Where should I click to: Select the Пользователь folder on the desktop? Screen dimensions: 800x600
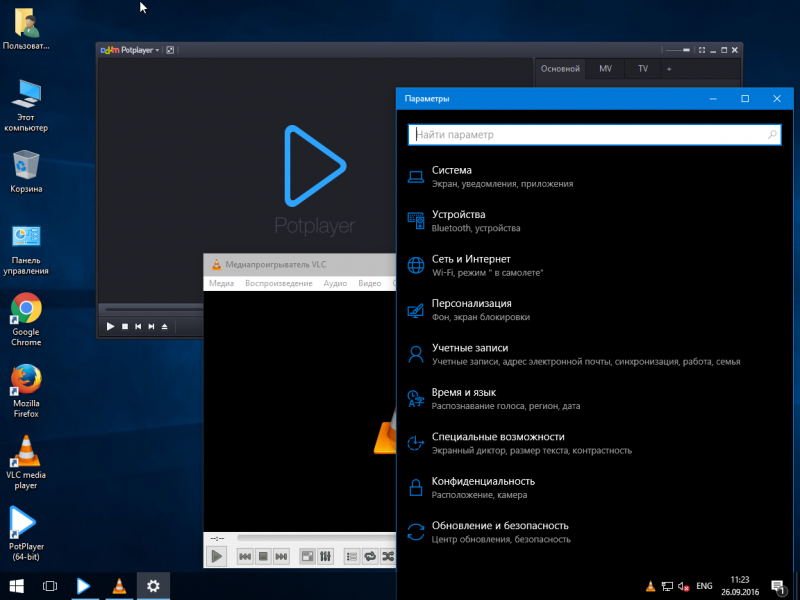click(x=26, y=29)
